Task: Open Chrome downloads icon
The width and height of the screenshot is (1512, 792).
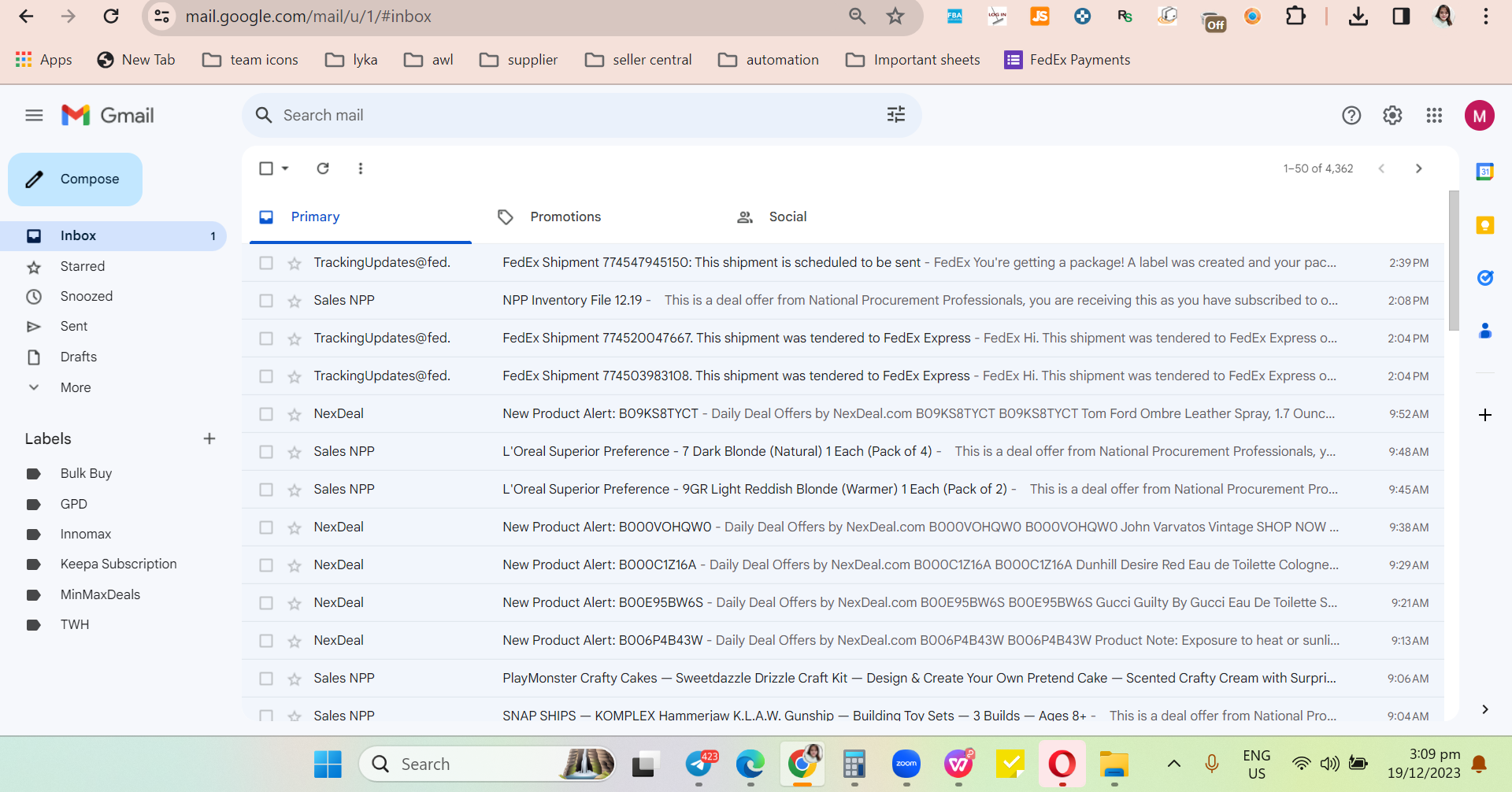Action: (x=1358, y=16)
